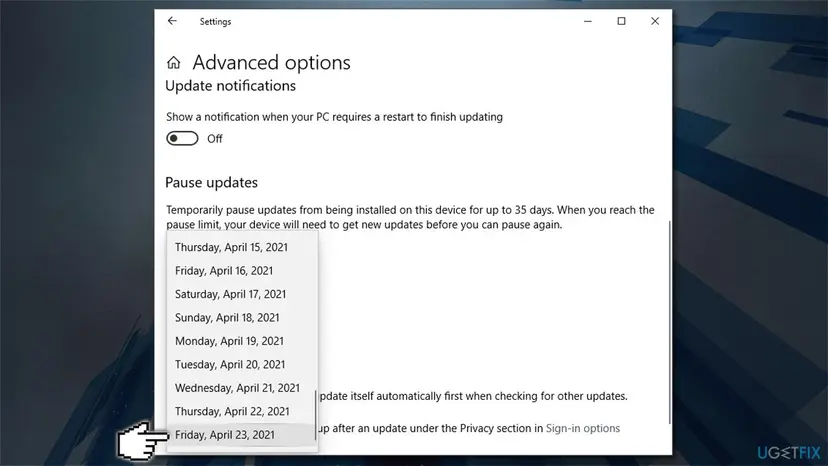The height and width of the screenshot is (466, 828).
Task: Maximize the Settings window
Action: (622, 21)
